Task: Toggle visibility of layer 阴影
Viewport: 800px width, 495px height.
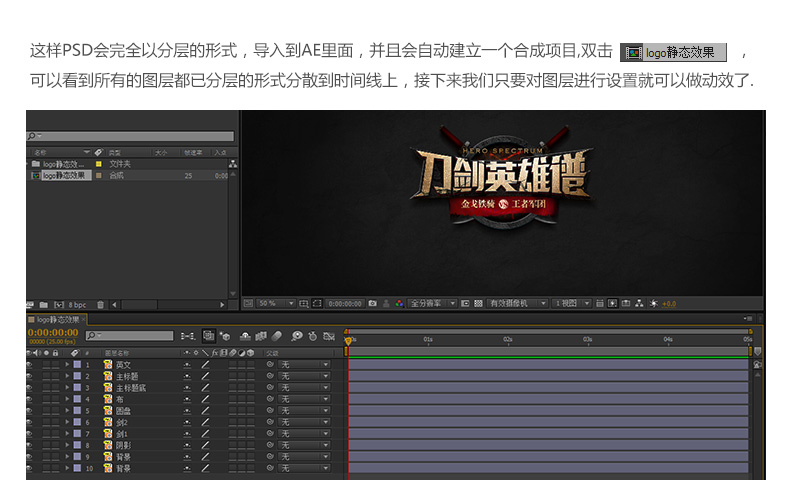Action: tap(29, 445)
